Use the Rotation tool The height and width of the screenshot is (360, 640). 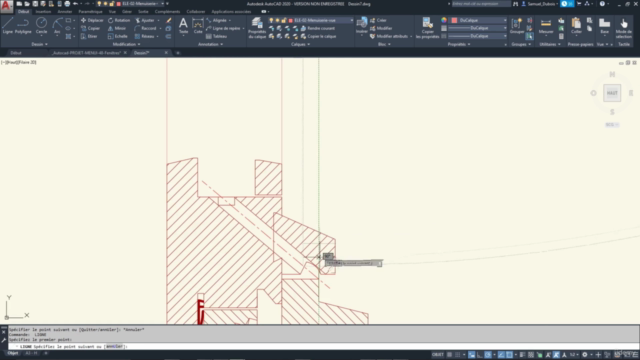tap(119, 20)
